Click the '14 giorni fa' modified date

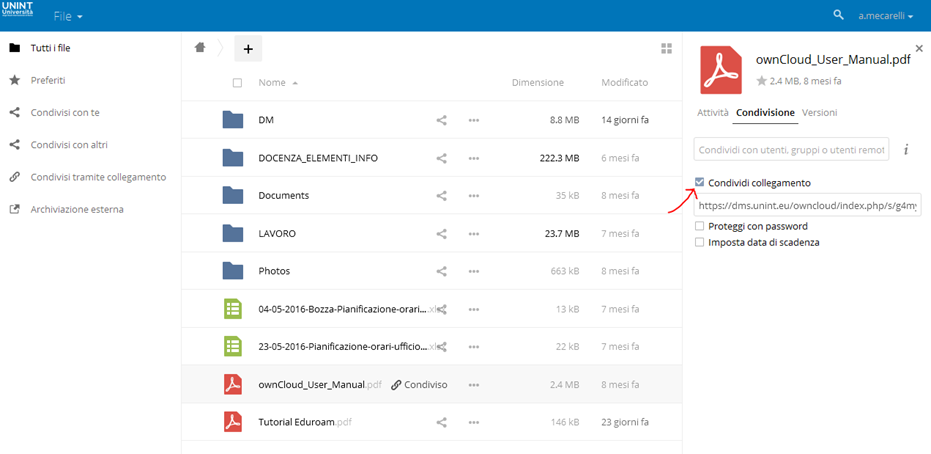tap(625, 120)
